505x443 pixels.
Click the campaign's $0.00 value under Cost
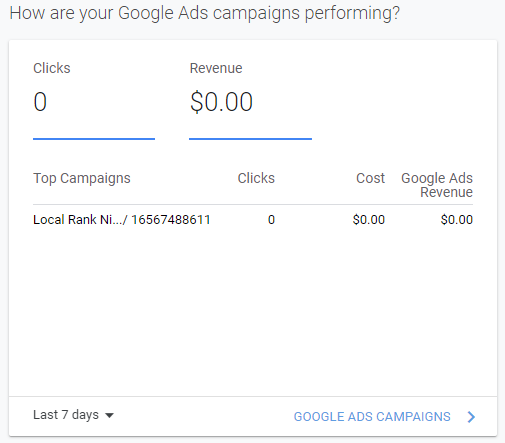point(369,220)
